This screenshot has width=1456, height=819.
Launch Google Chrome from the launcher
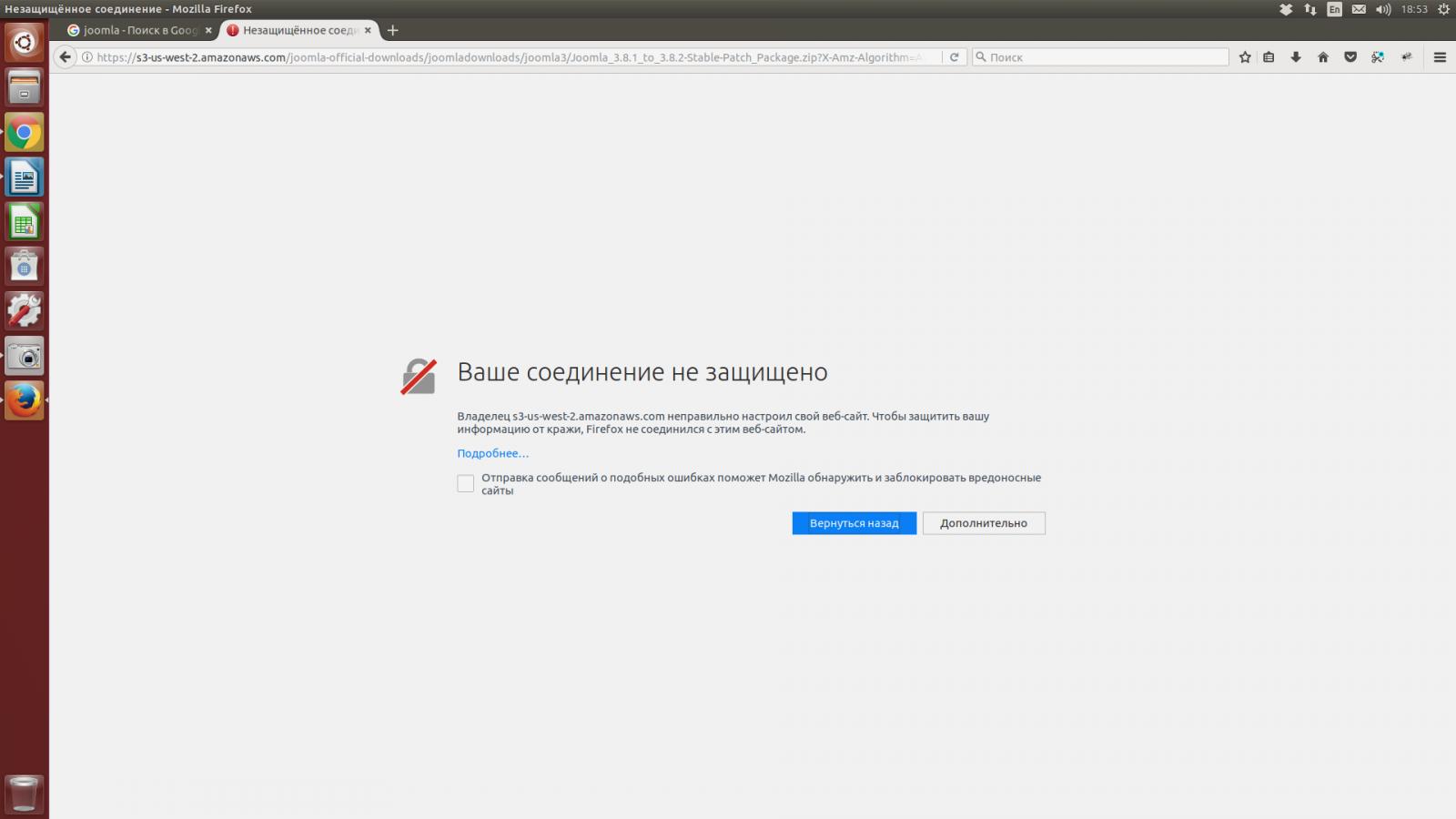tap(25, 132)
